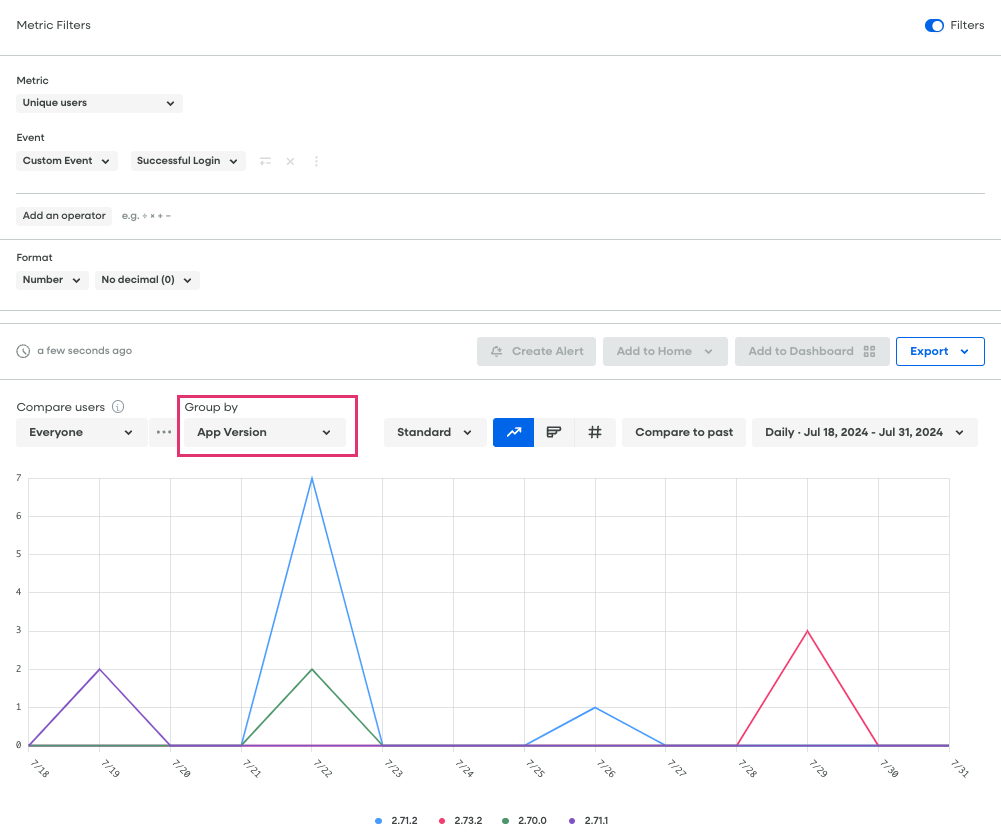This screenshot has width=1001, height=836.
Task: Toggle the 2.71.2 legend series
Action: (396, 821)
